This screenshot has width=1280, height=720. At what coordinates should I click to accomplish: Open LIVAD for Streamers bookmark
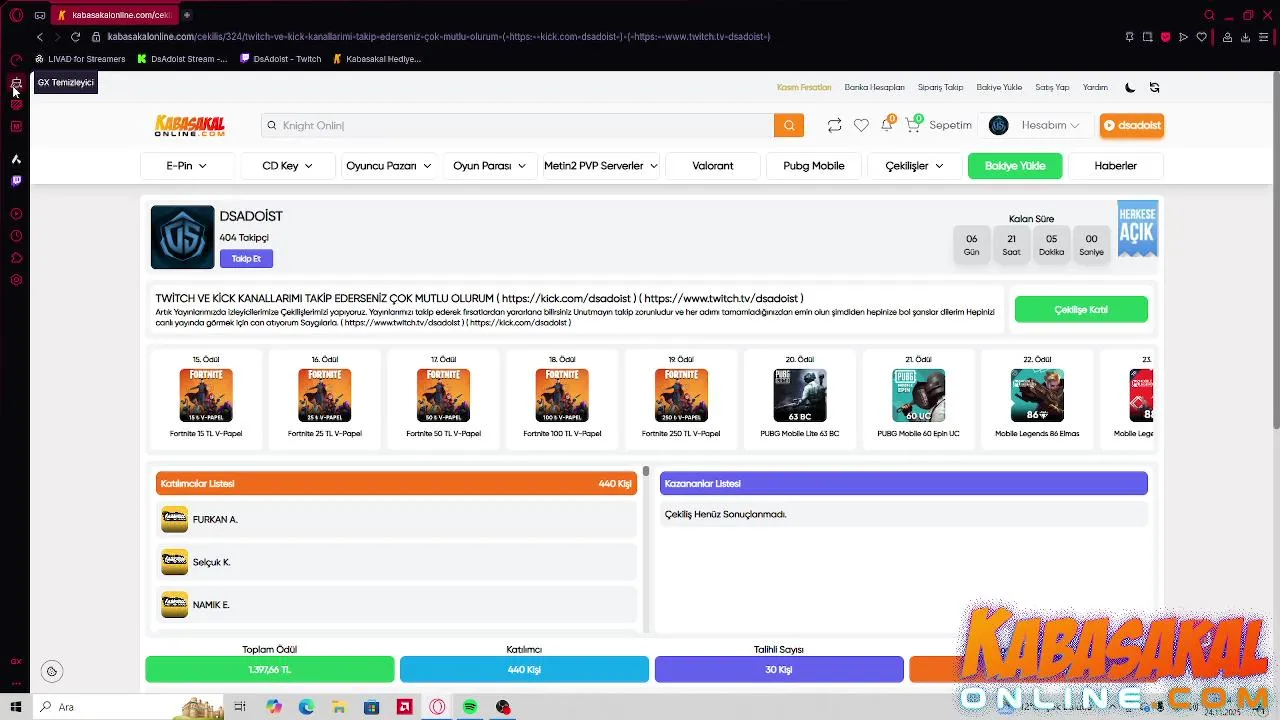click(x=80, y=59)
